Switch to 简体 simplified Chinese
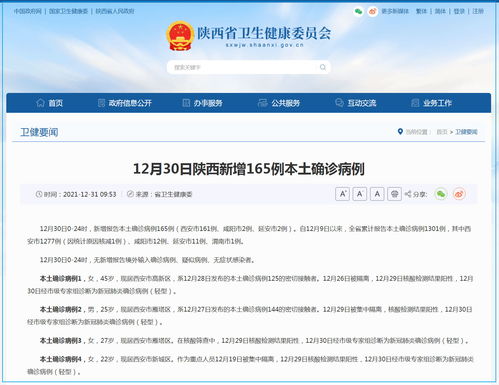The height and width of the screenshot is (385, 499). [x=440, y=11]
